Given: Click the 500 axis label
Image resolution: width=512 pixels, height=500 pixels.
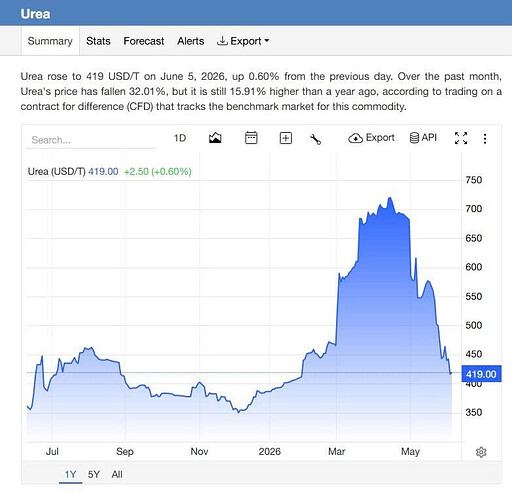Looking at the screenshot, I should [x=474, y=325].
